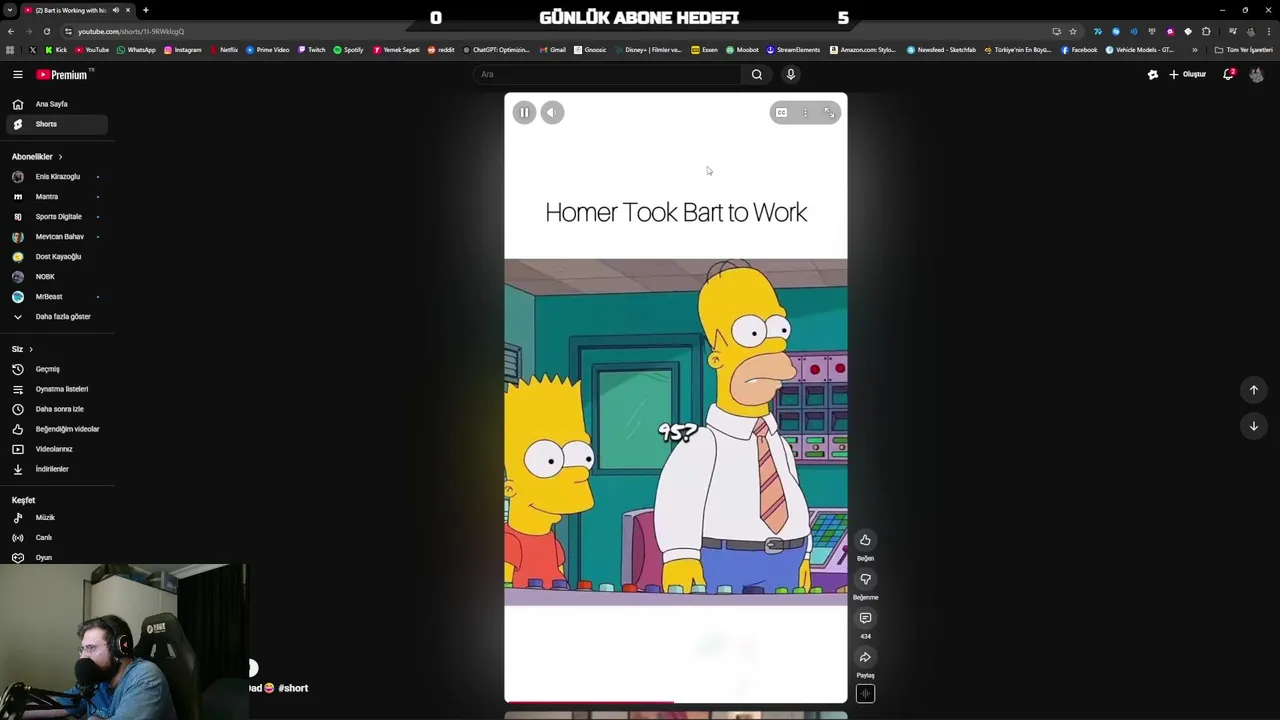Open the sound source thumbnail
Screen dimensions: 1280x720
coord(865,694)
